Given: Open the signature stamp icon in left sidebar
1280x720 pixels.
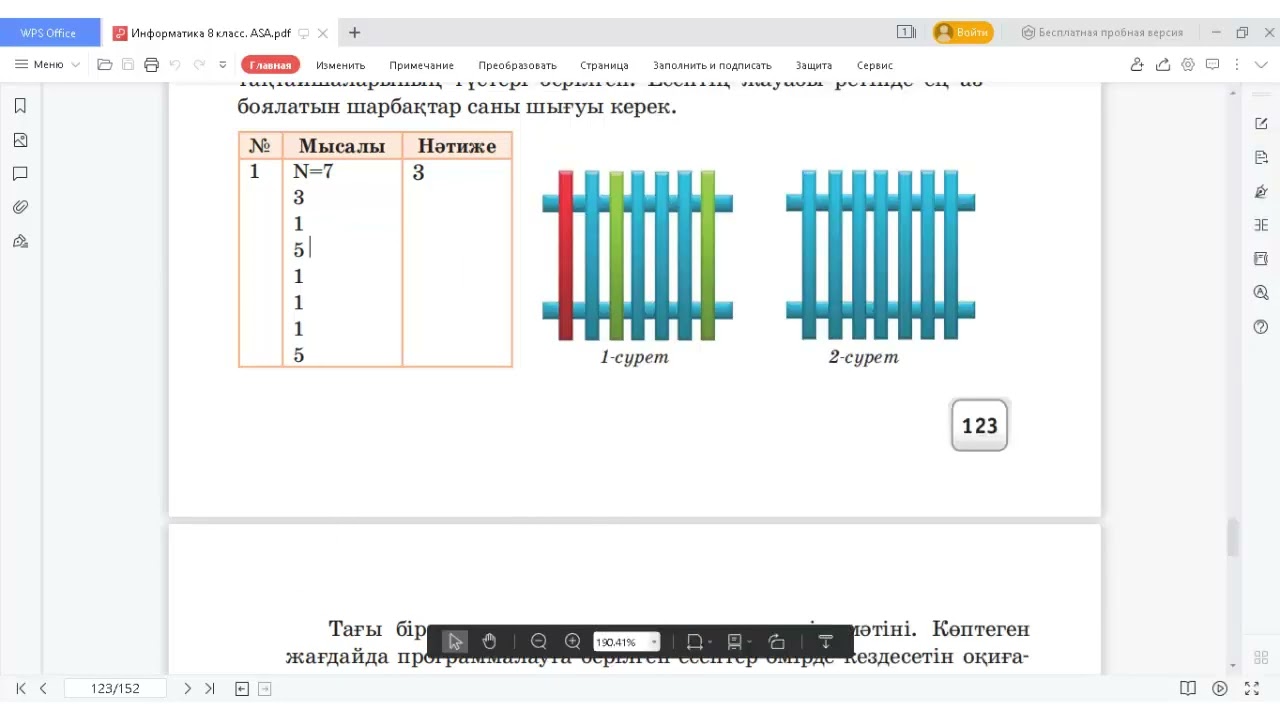Looking at the screenshot, I should (x=20, y=241).
